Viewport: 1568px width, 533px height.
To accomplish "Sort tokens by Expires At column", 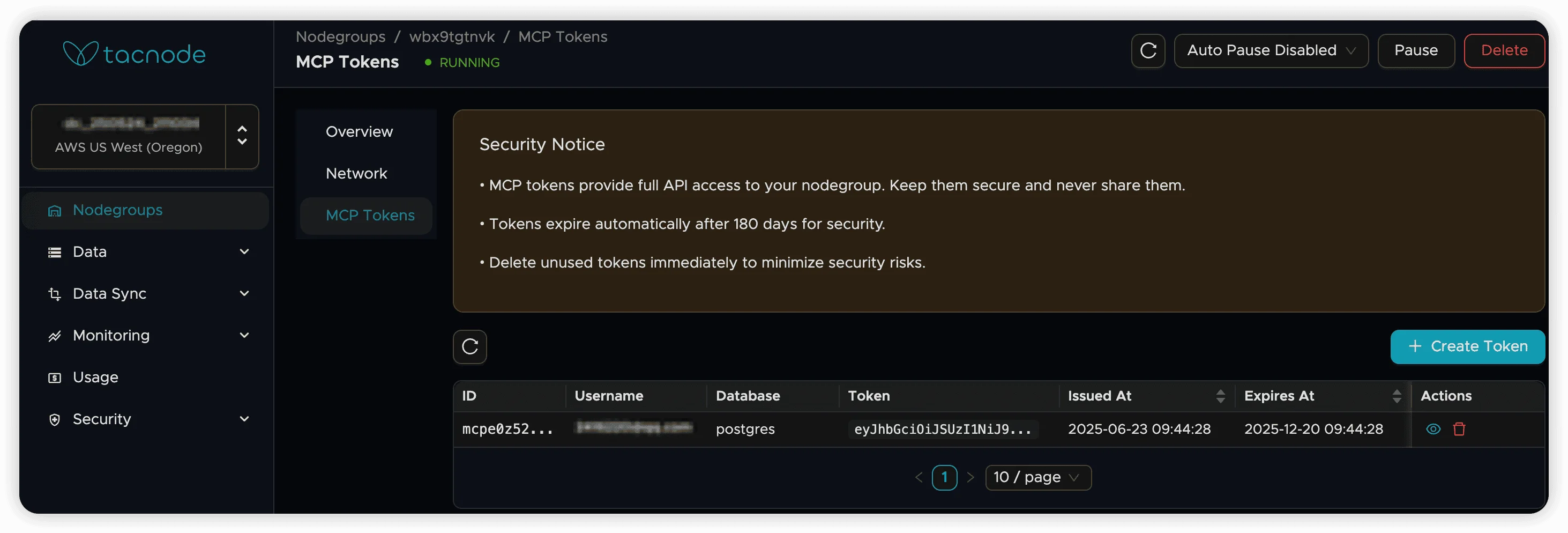I will 1397,396.
